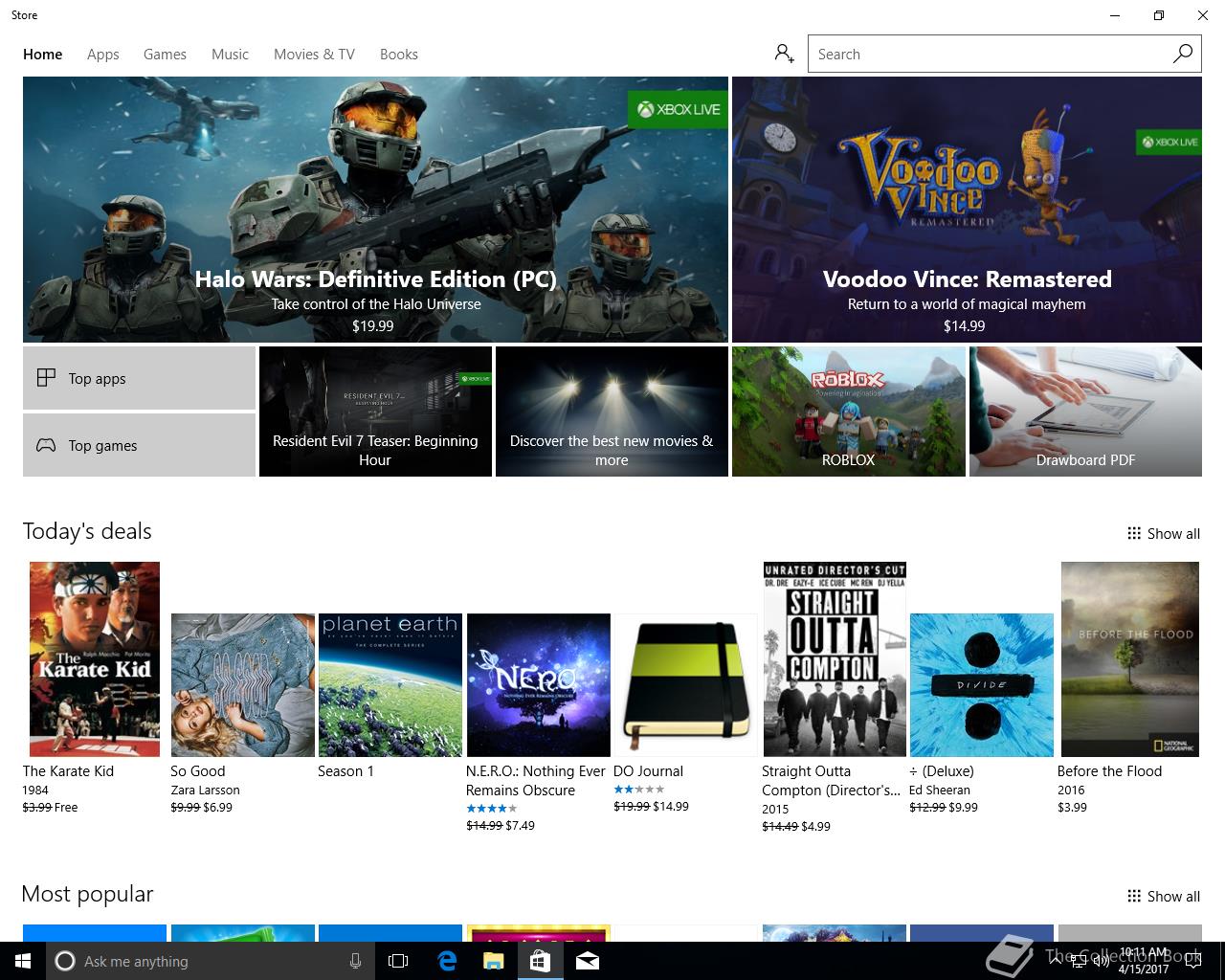Image resolution: width=1225 pixels, height=980 pixels.
Task: Click The Karate Kid title text
Action: [68, 771]
